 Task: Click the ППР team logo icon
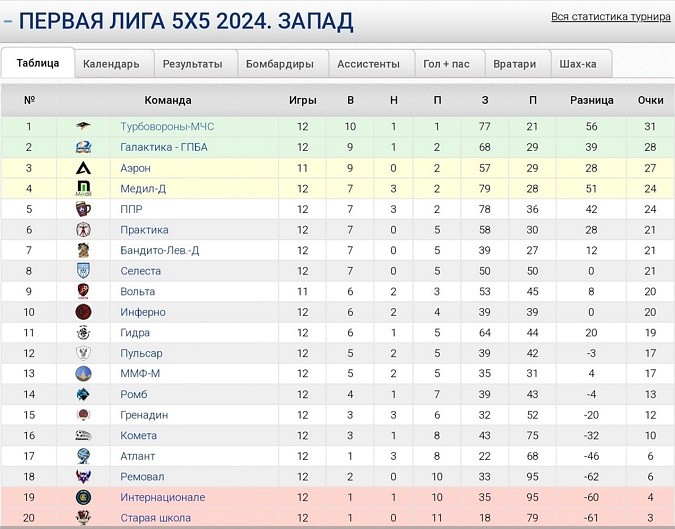84,209
